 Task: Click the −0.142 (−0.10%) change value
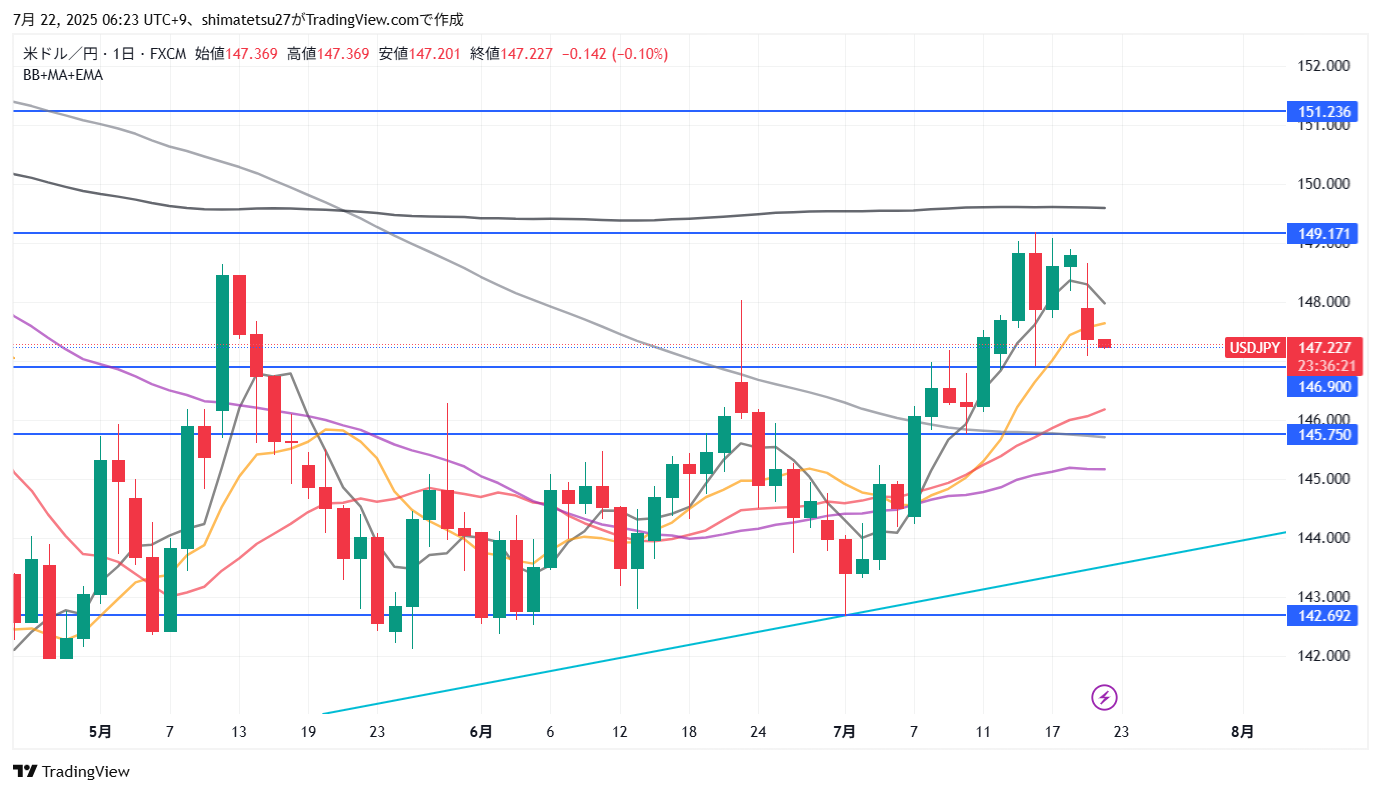tap(615, 54)
